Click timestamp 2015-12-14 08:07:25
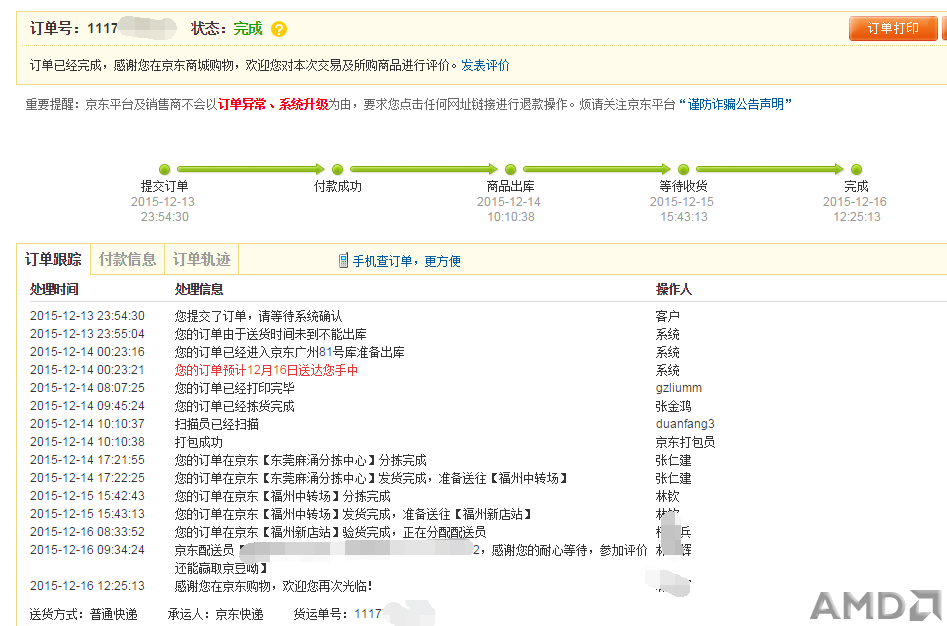 click(87, 388)
